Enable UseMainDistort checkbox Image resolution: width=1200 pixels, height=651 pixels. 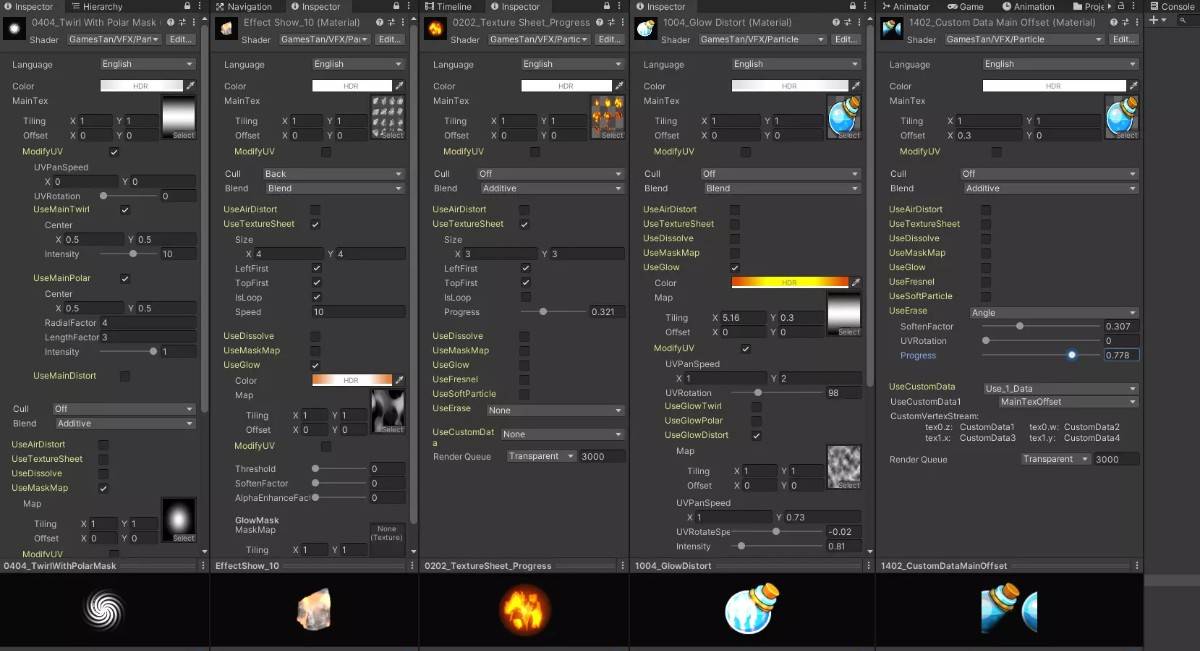(125, 376)
